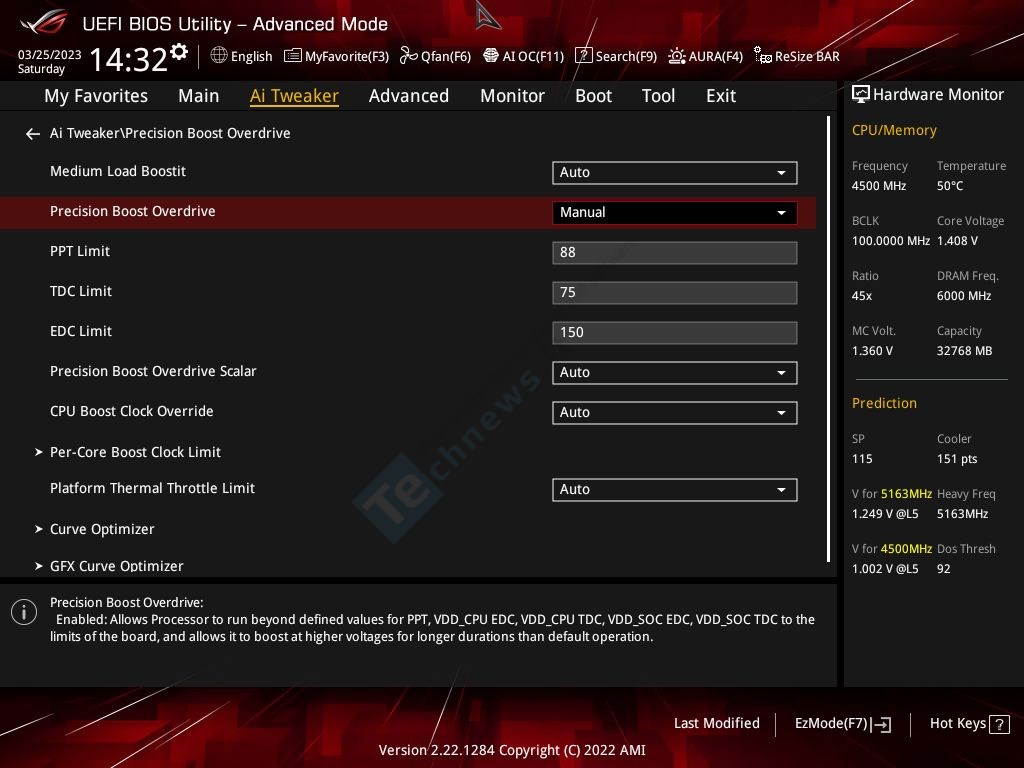1024x768 pixels.
Task: Click the settings list vertical scrollbar
Action: [x=829, y=340]
